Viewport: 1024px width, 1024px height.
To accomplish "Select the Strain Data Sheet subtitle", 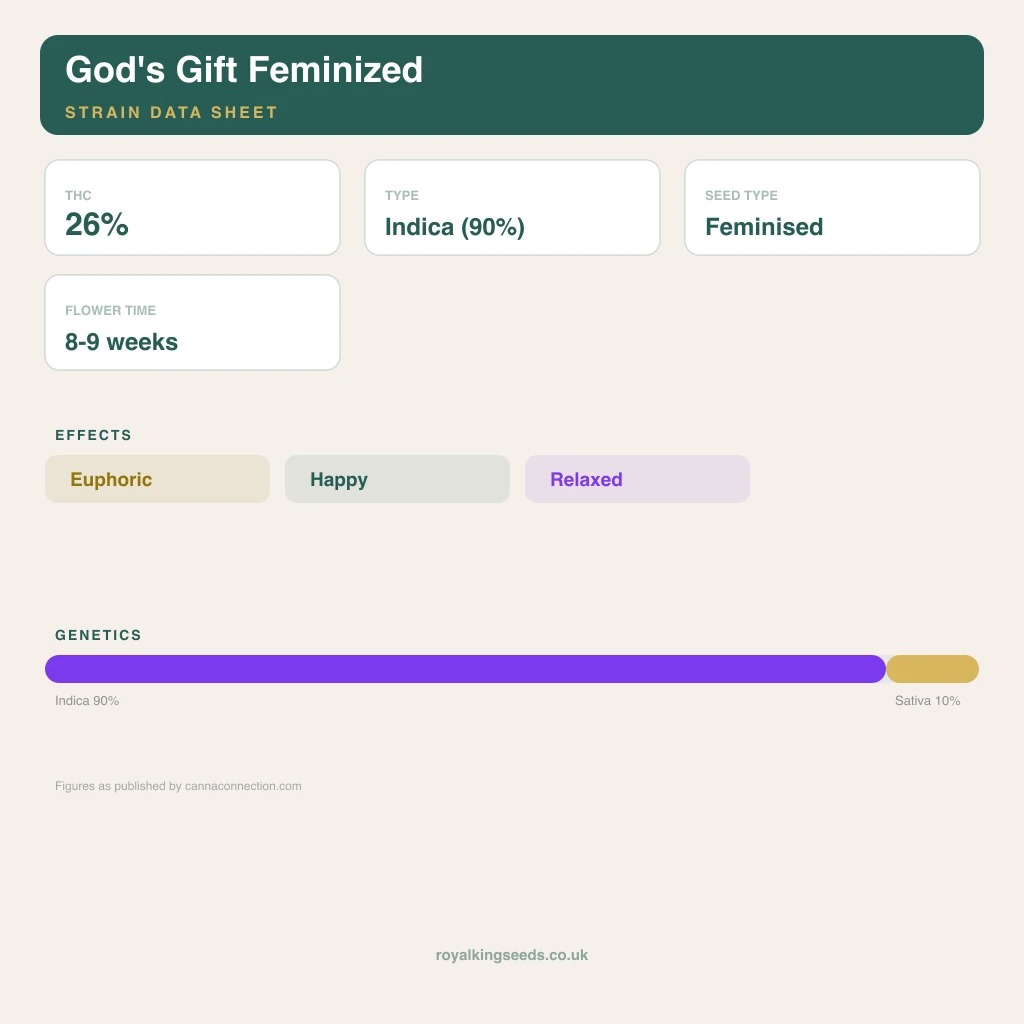I will pos(171,112).
